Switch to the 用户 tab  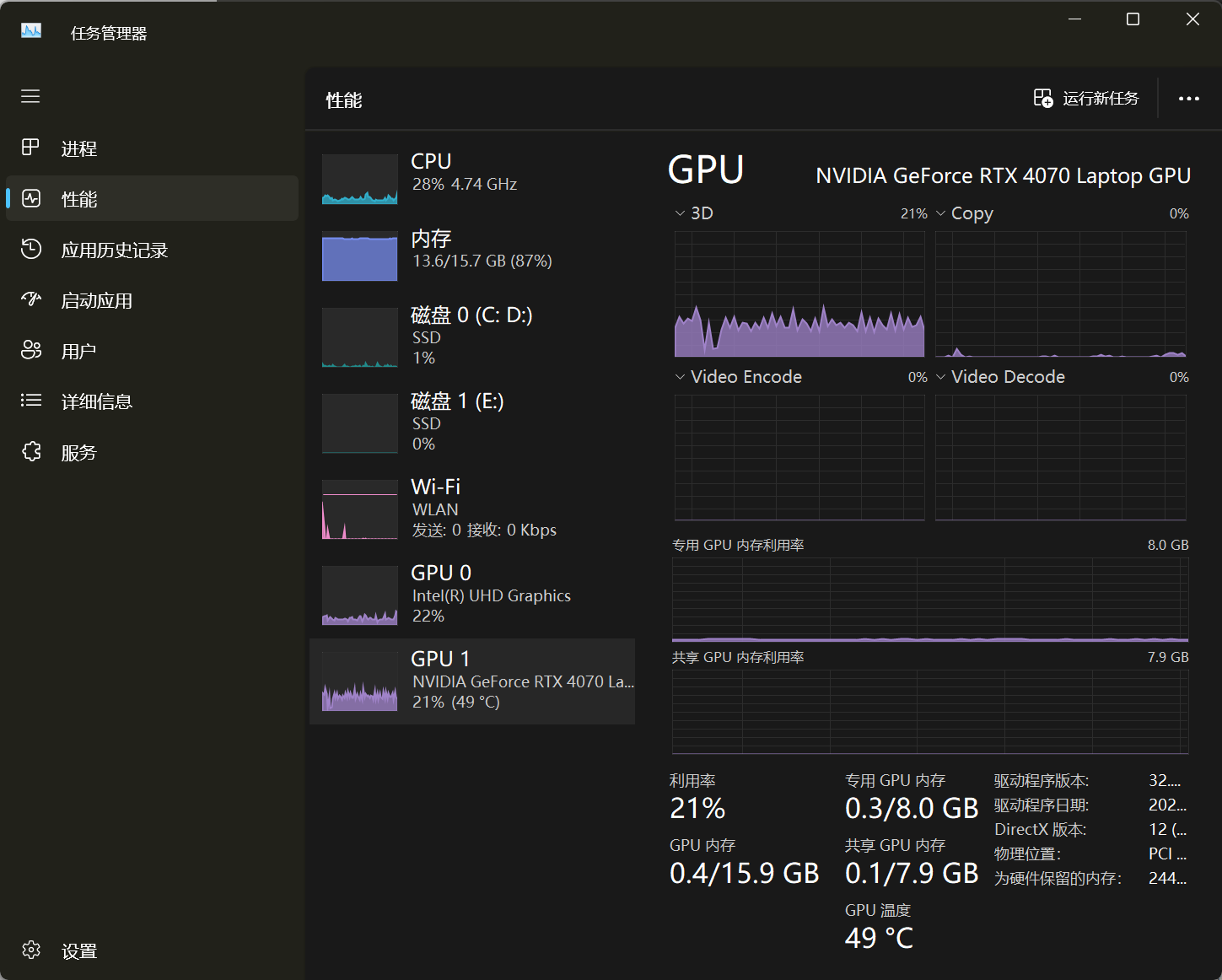[x=152, y=351]
